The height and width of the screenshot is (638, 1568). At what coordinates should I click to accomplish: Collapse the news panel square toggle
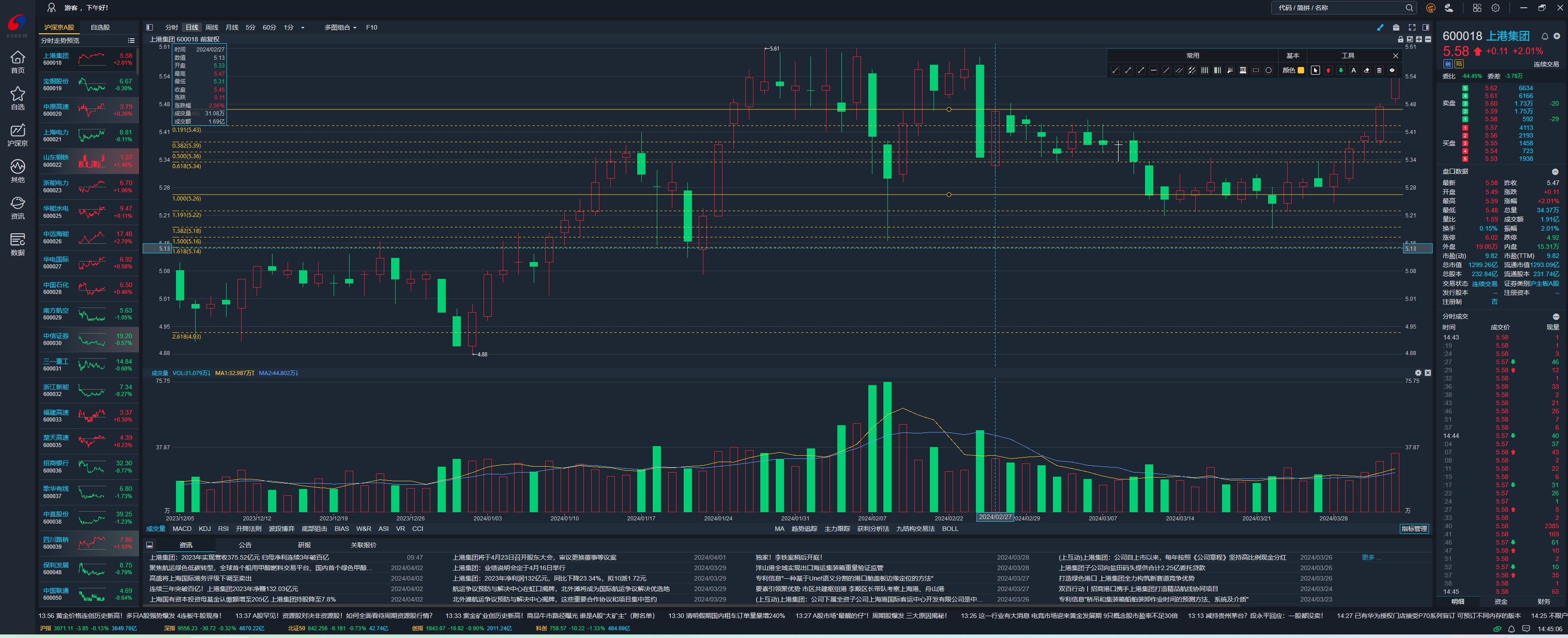click(x=150, y=545)
